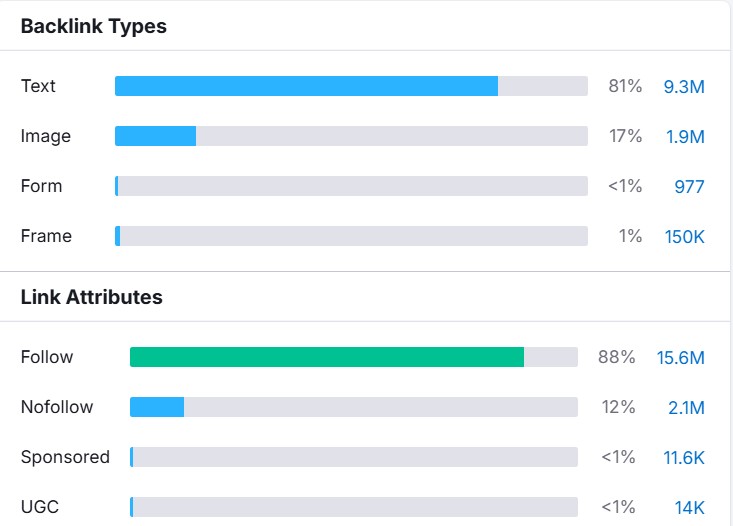Click the 88% Follow percentage value
Viewport: 733px width, 526px height.
[x=617, y=357]
